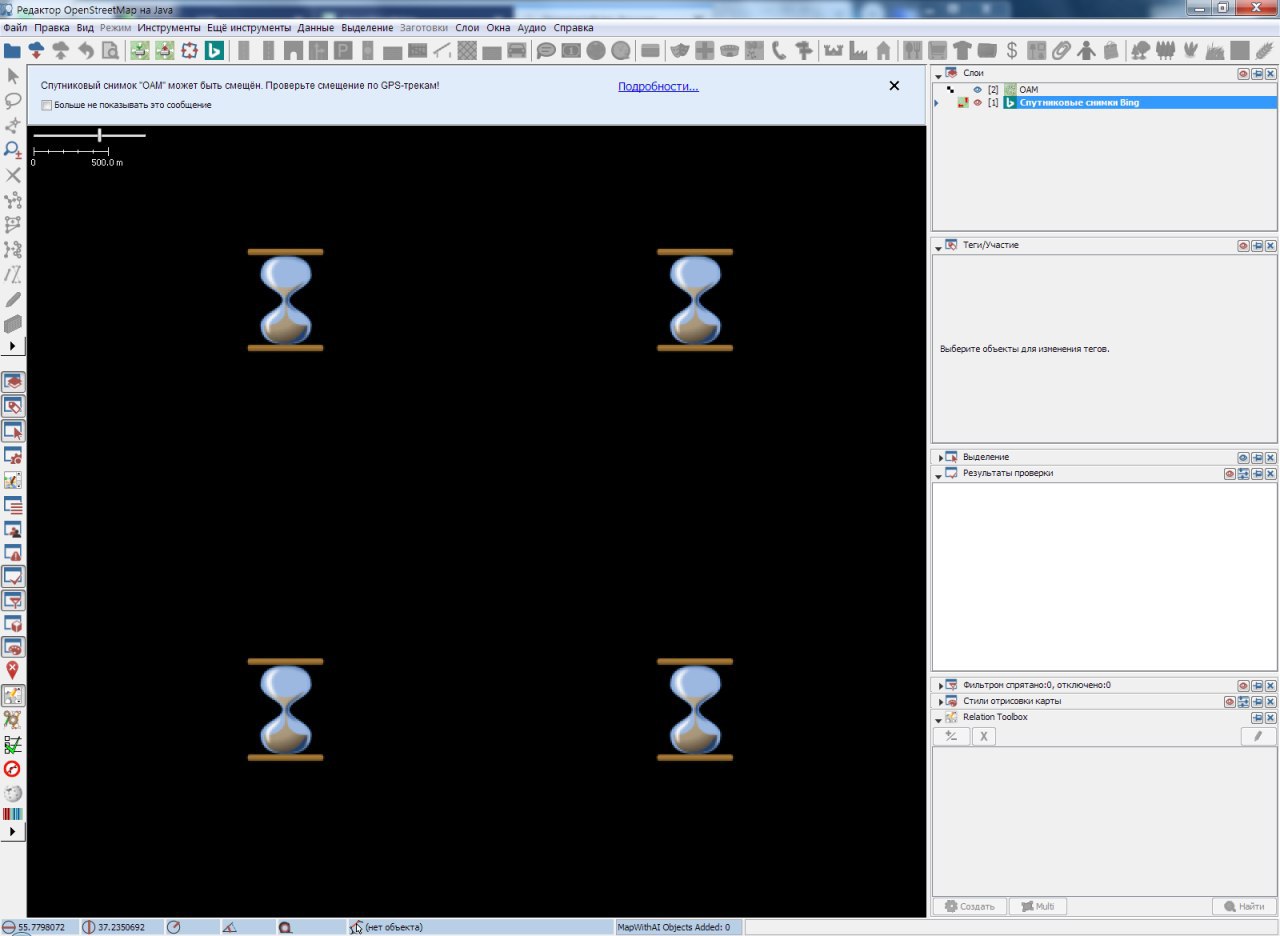Select the Lasso selection tool
This screenshot has height=936, width=1280.
(13, 101)
